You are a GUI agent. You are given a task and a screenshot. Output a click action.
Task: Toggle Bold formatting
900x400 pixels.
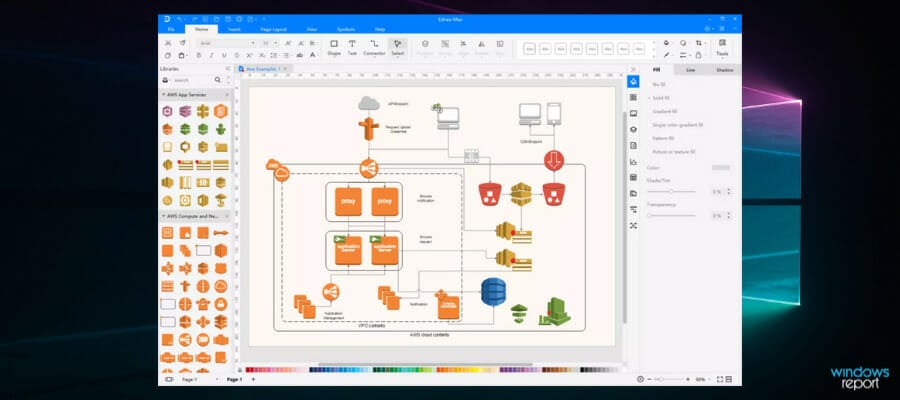[x=199, y=56]
